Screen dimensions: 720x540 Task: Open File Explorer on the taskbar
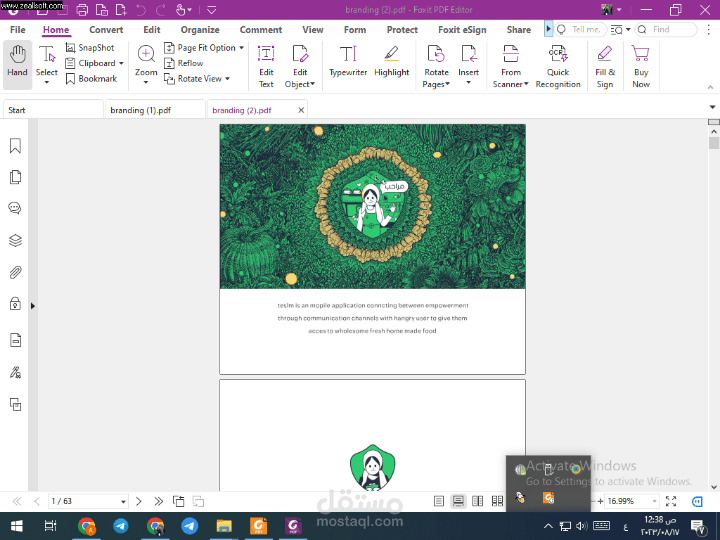tap(224, 526)
